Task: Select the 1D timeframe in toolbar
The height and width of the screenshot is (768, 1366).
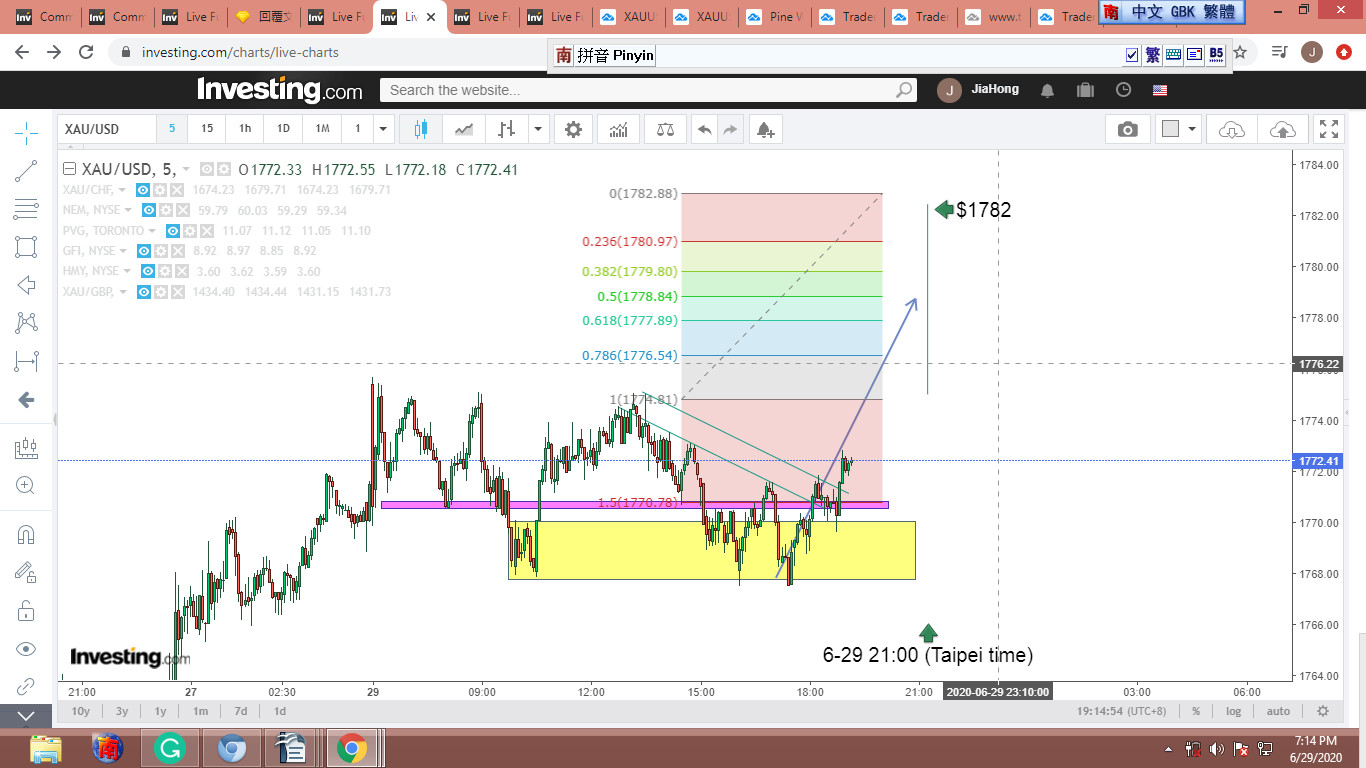Action: coord(283,129)
